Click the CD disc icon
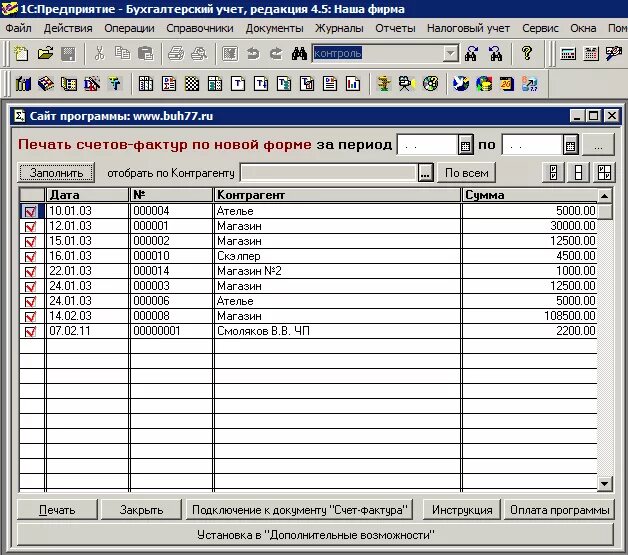This screenshot has height=555, width=628. pyautogui.click(x=430, y=84)
